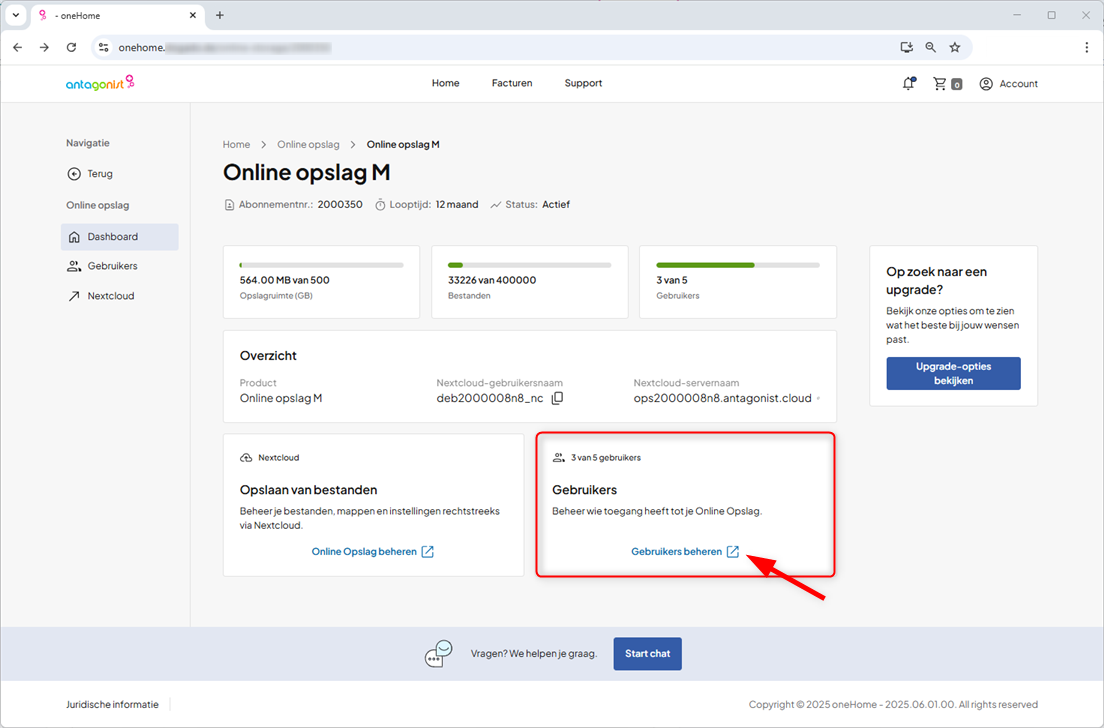The width and height of the screenshot is (1104, 728).
Task: Open a new browser tab
Action: (x=220, y=15)
